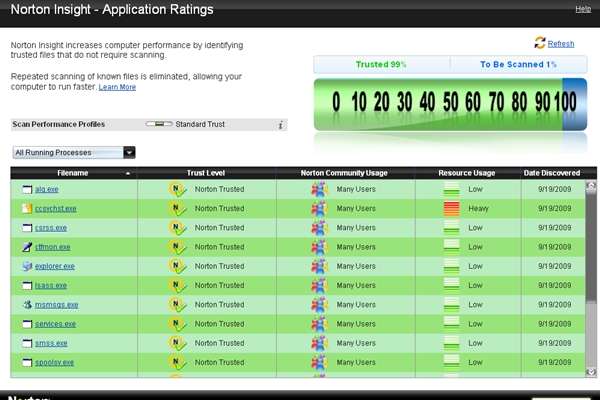Sort by the Filename column header
This screenshot has width=600, height=400.
pyautogui.click(x=73, y=173)
